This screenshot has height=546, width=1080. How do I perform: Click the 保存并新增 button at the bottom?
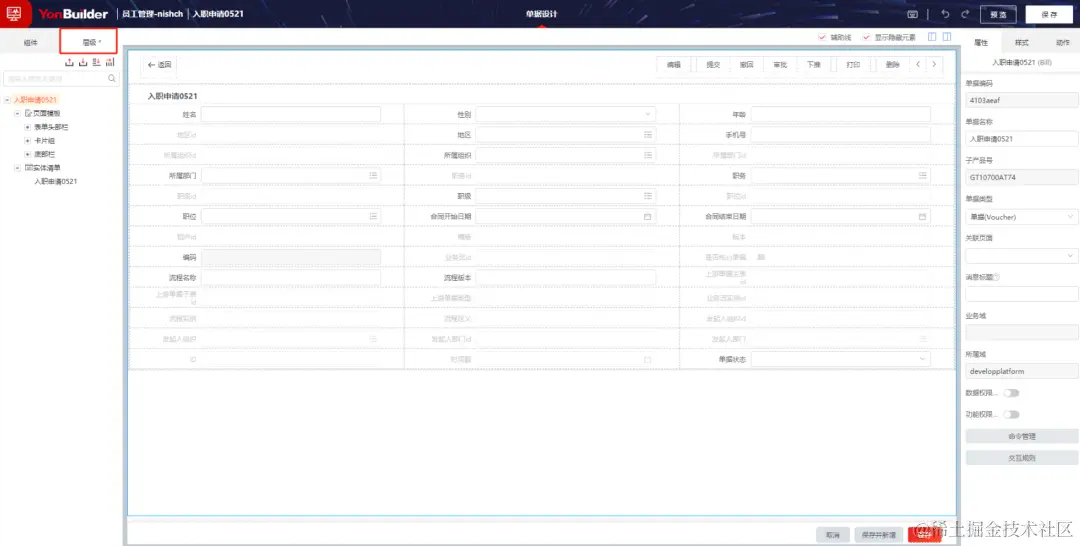(x=879, y=535)
